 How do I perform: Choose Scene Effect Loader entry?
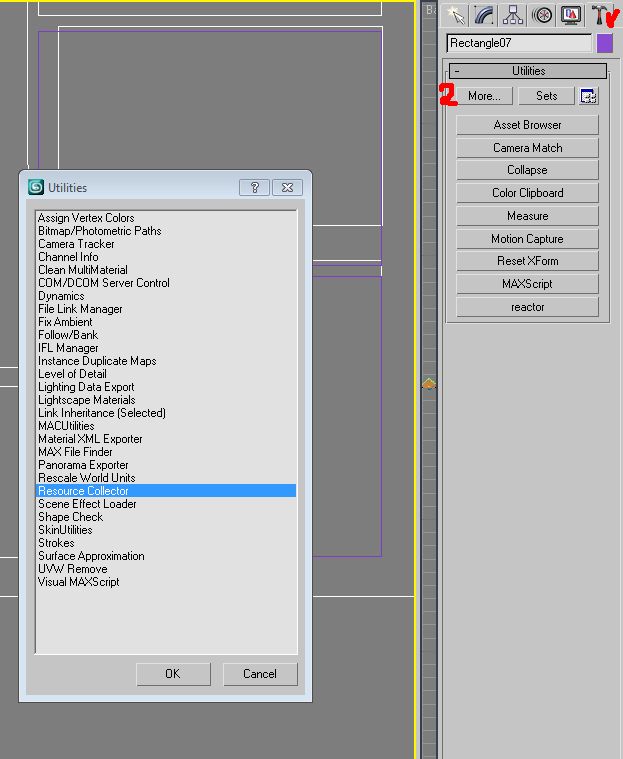tap(166, 504)
